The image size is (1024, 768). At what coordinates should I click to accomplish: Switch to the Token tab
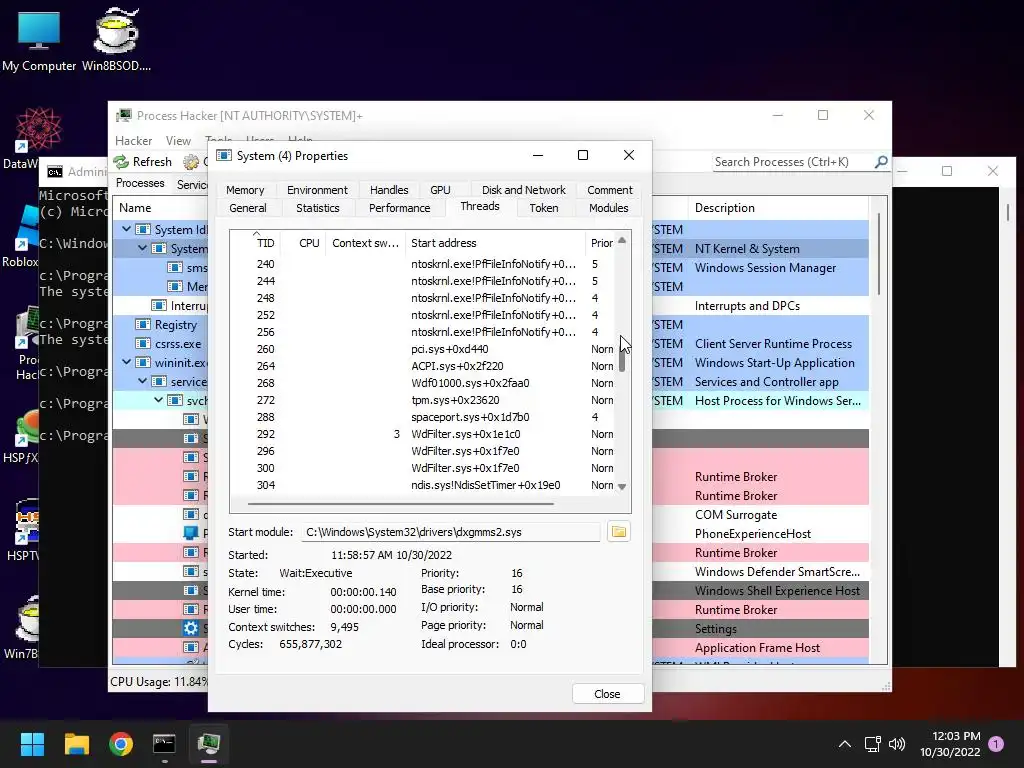coord(543,208)
